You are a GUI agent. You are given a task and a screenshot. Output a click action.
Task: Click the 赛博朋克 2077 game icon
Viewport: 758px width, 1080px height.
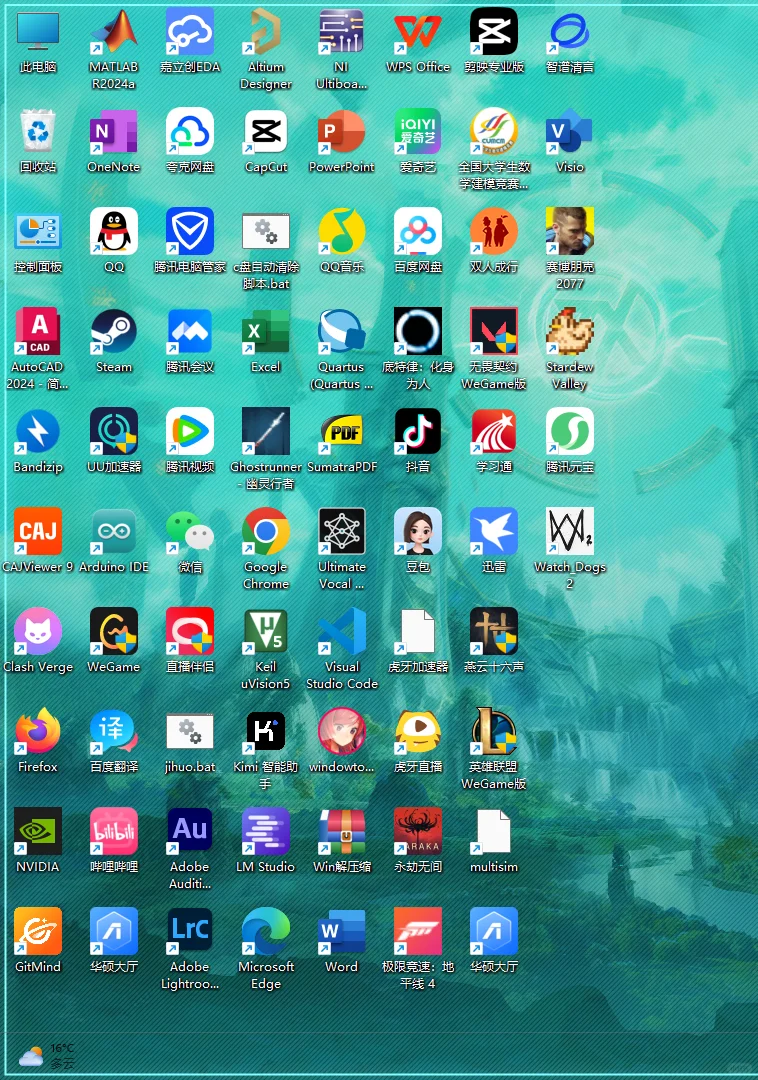569,231
